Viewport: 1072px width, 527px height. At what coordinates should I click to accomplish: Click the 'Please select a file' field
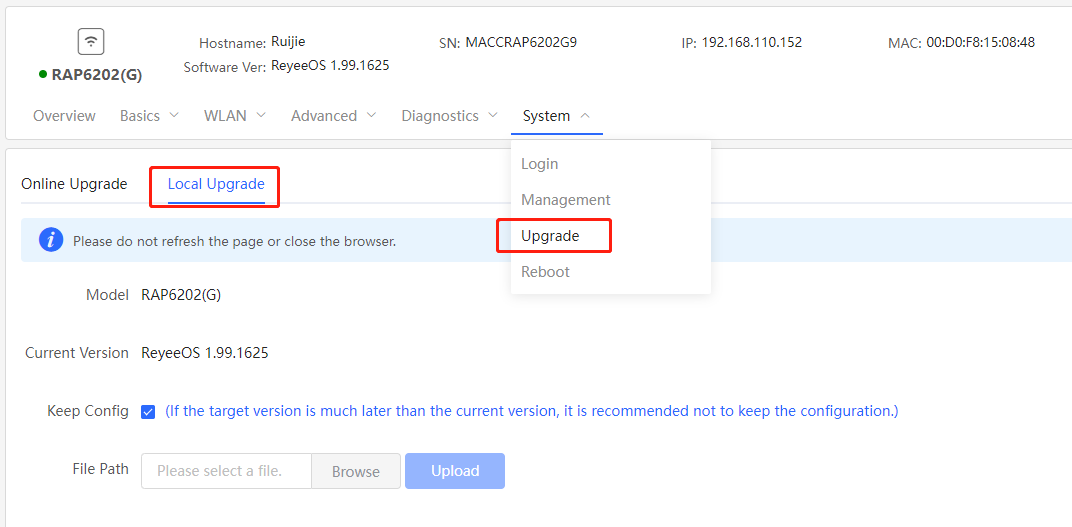tap(226, 471)
